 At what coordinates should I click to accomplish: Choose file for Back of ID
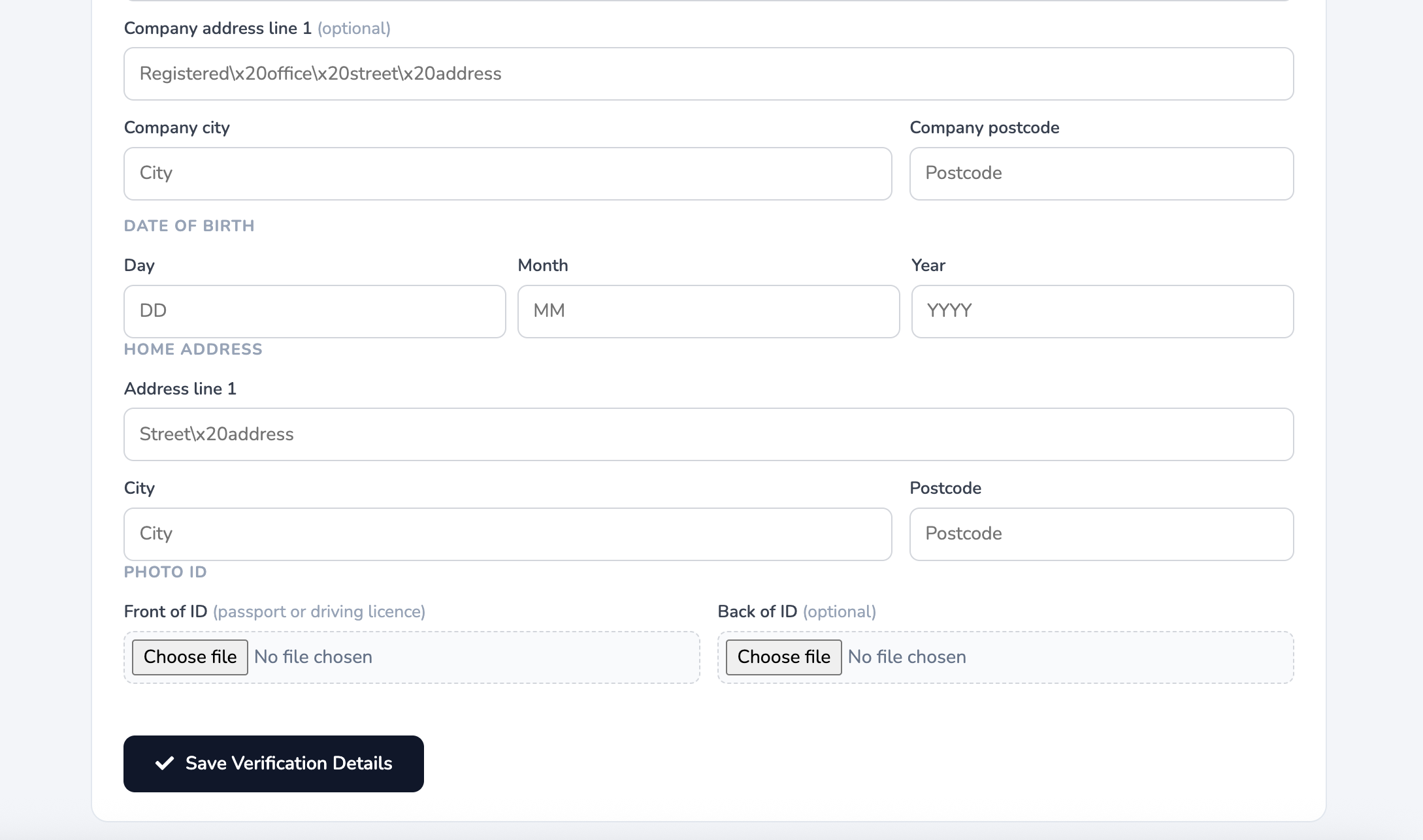tap(783, 657)
